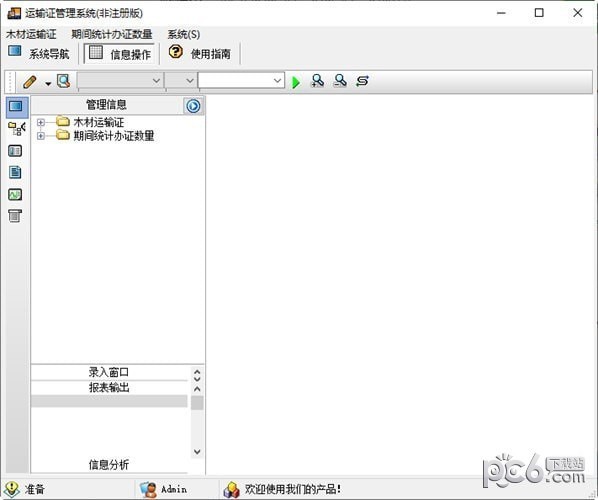Click the 欢迎使用我们的产品! status text
This screenshot has width=598, height=500.
pyautogui.click(x=293, y=489)
